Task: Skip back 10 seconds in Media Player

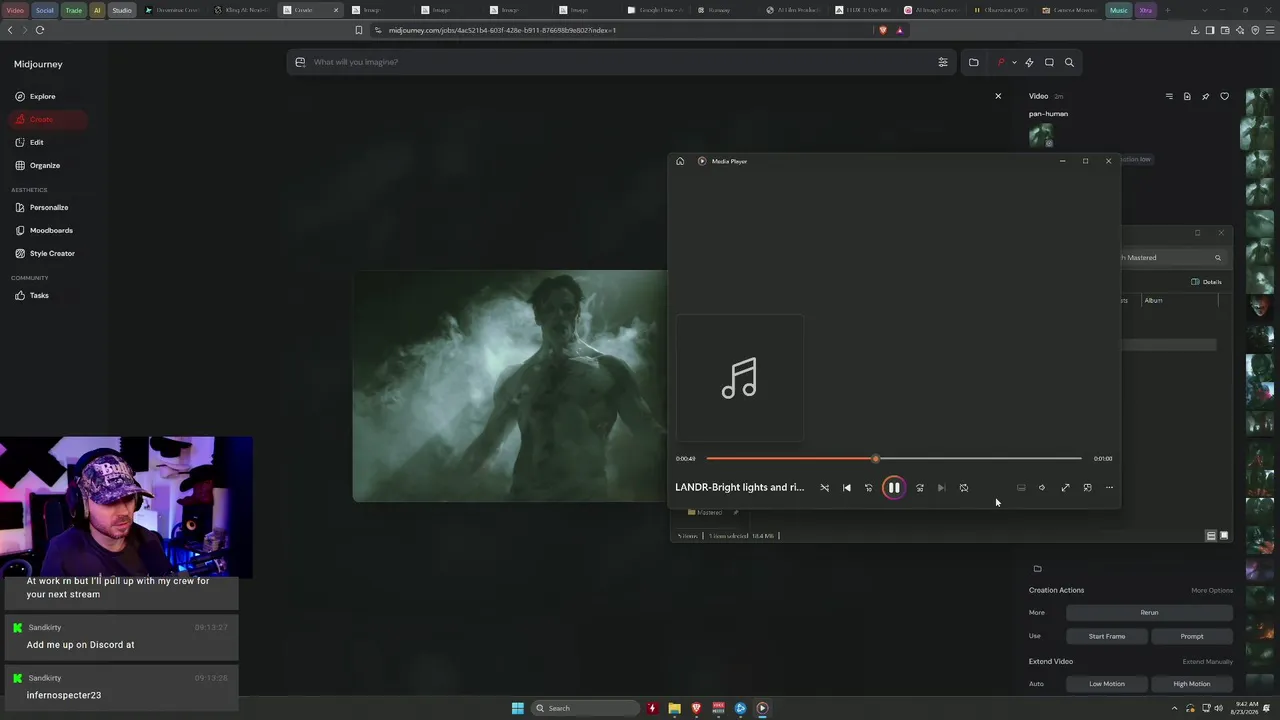Action: coord(869,488)
